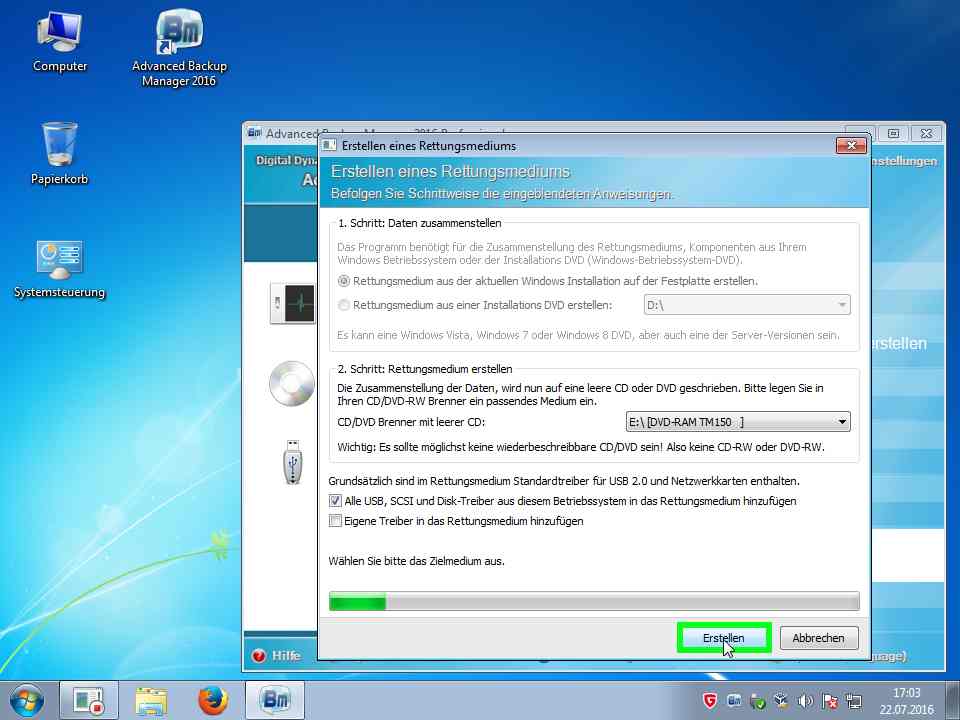Viewport: 960px width, 720px height.
Task: Click the '2. Schritt: Rettungsmedium erstellen' heading
Action: 425,369
